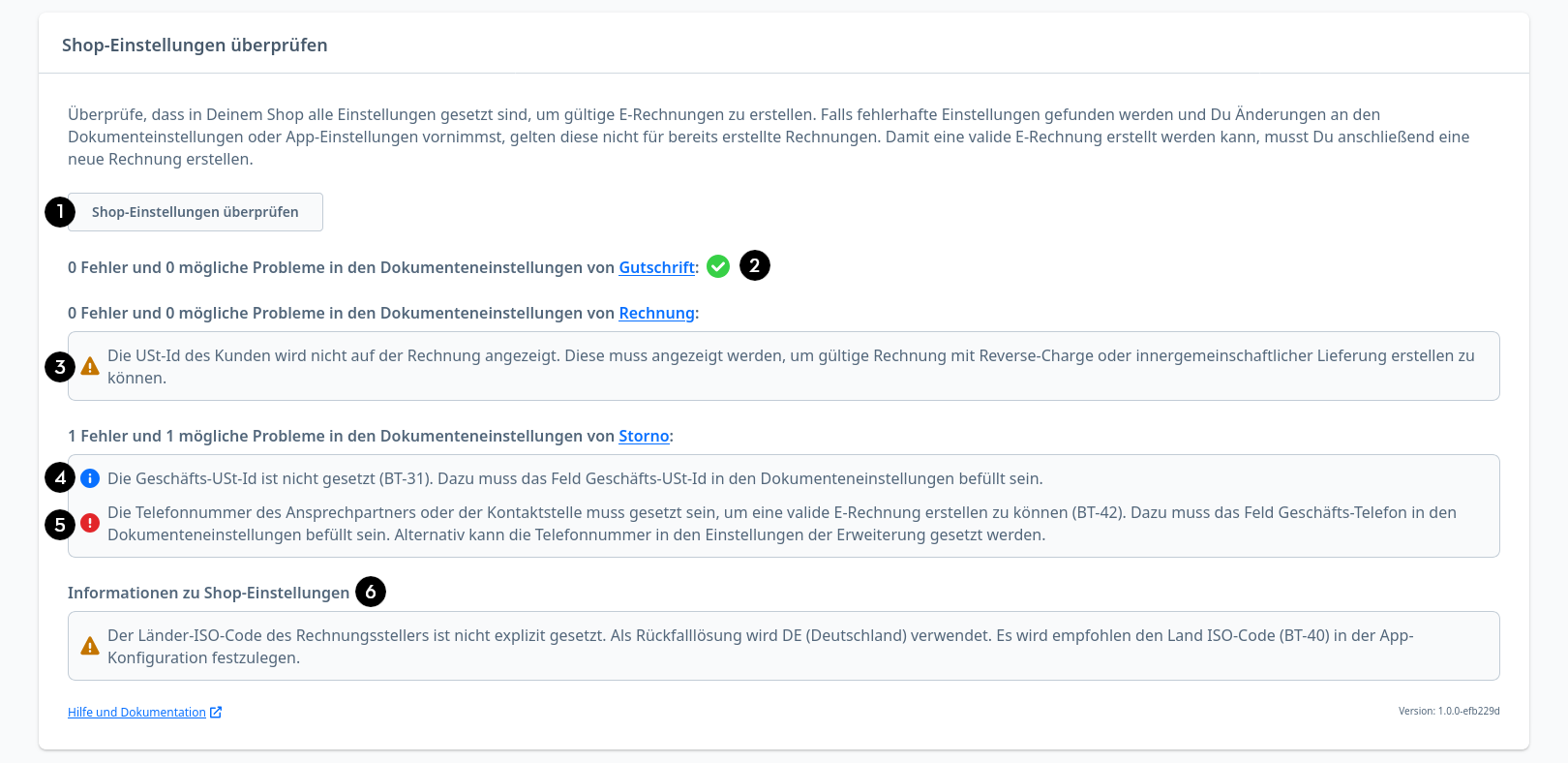Click the black number 4 marker
This screenshot has height=763, width=1568.
click(x=60, y=477)
